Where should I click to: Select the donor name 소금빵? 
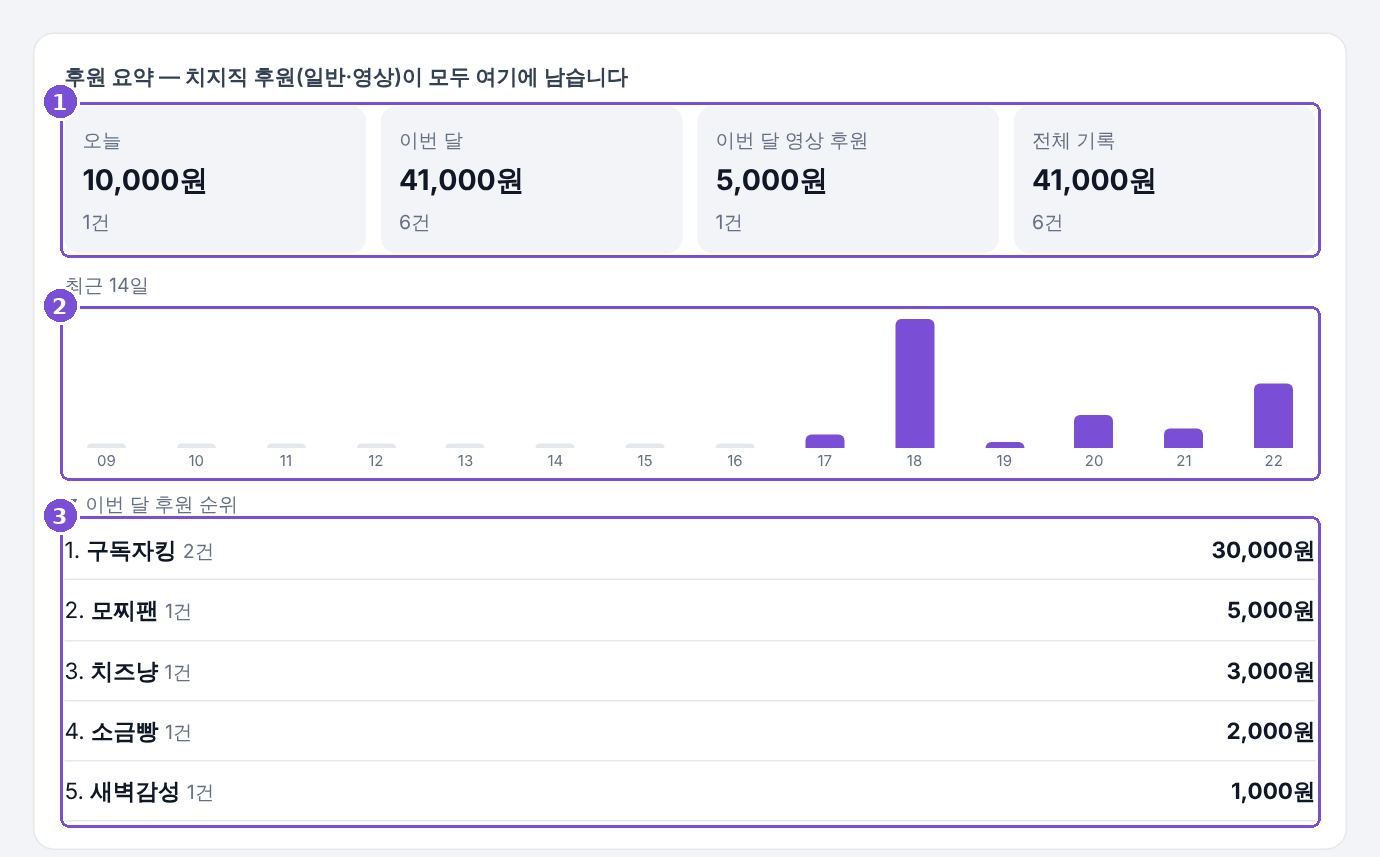pyautogui.click(x=124, y=732)
